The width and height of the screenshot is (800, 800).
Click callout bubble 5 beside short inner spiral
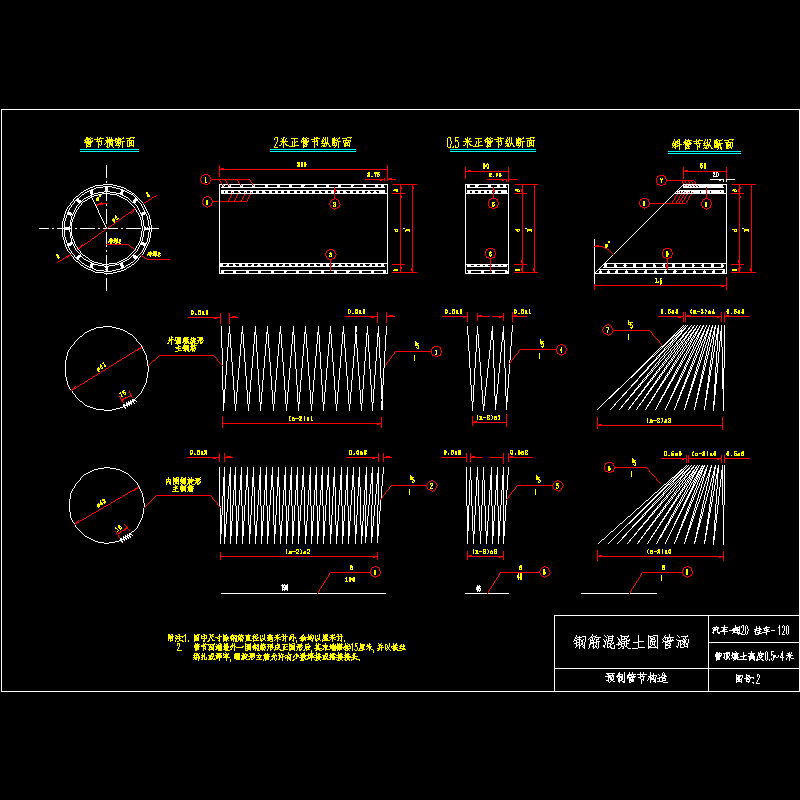click(x=558, y=486)
